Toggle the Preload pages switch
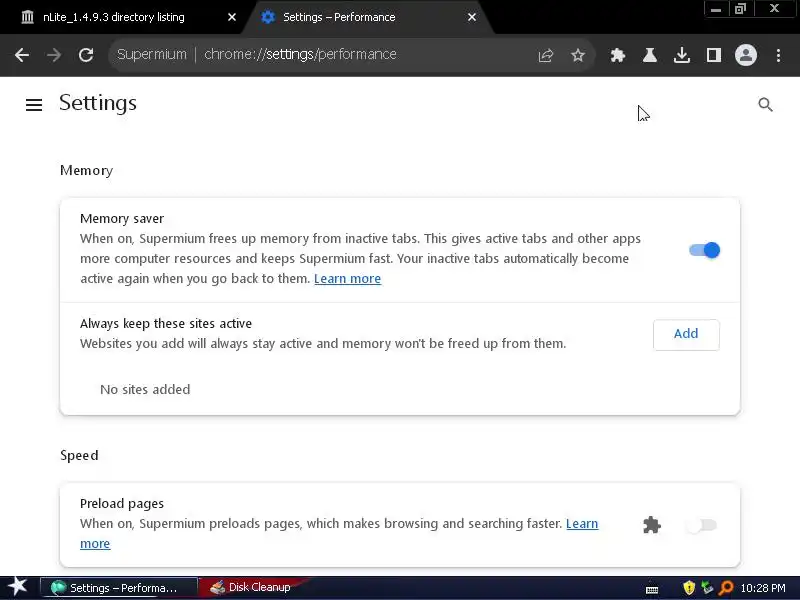Image resolution: width=800 pixels, height=600 pixels. point(702,526)
